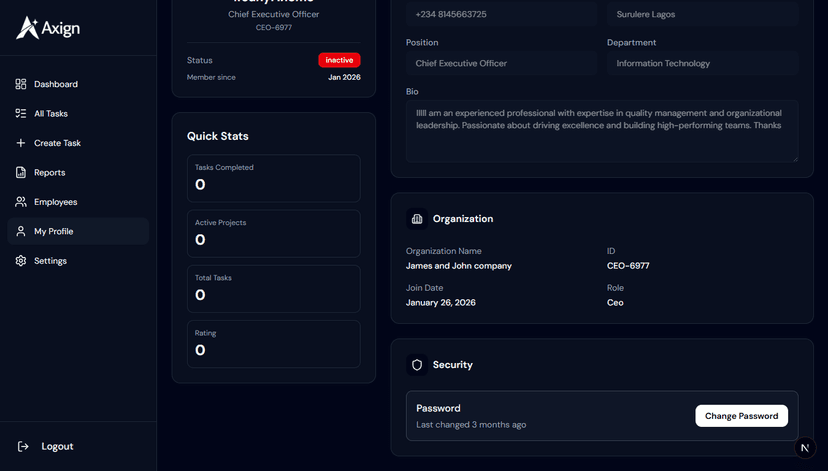Click the Security shield icon

tap(417, 365)
